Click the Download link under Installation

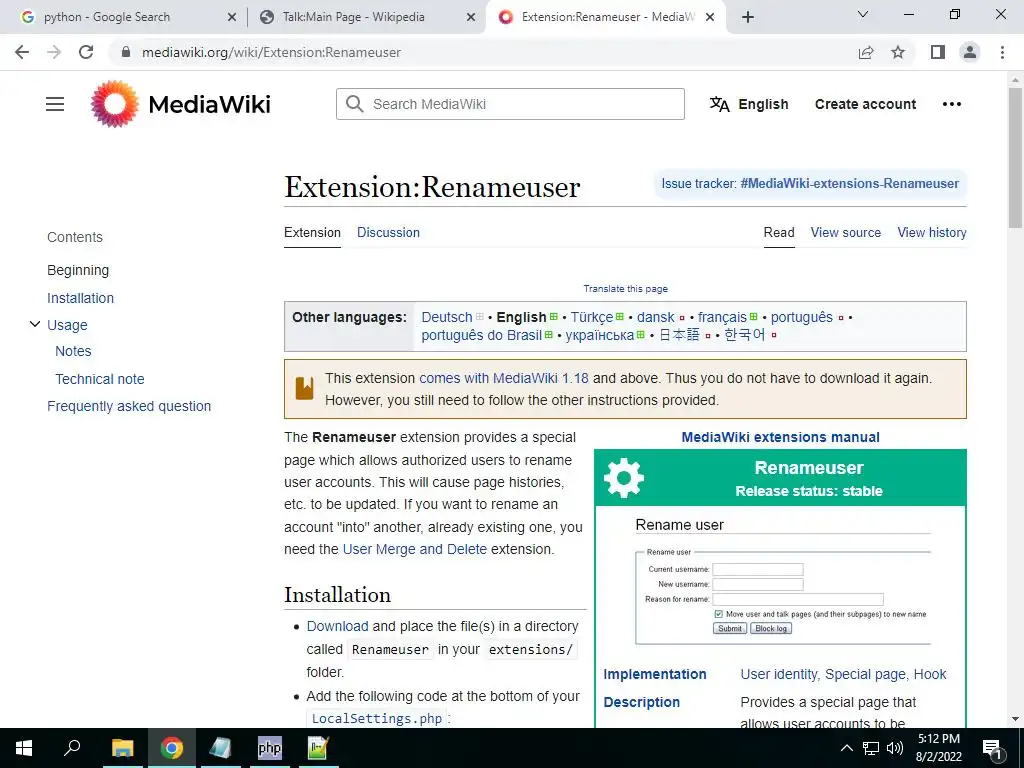337,626
